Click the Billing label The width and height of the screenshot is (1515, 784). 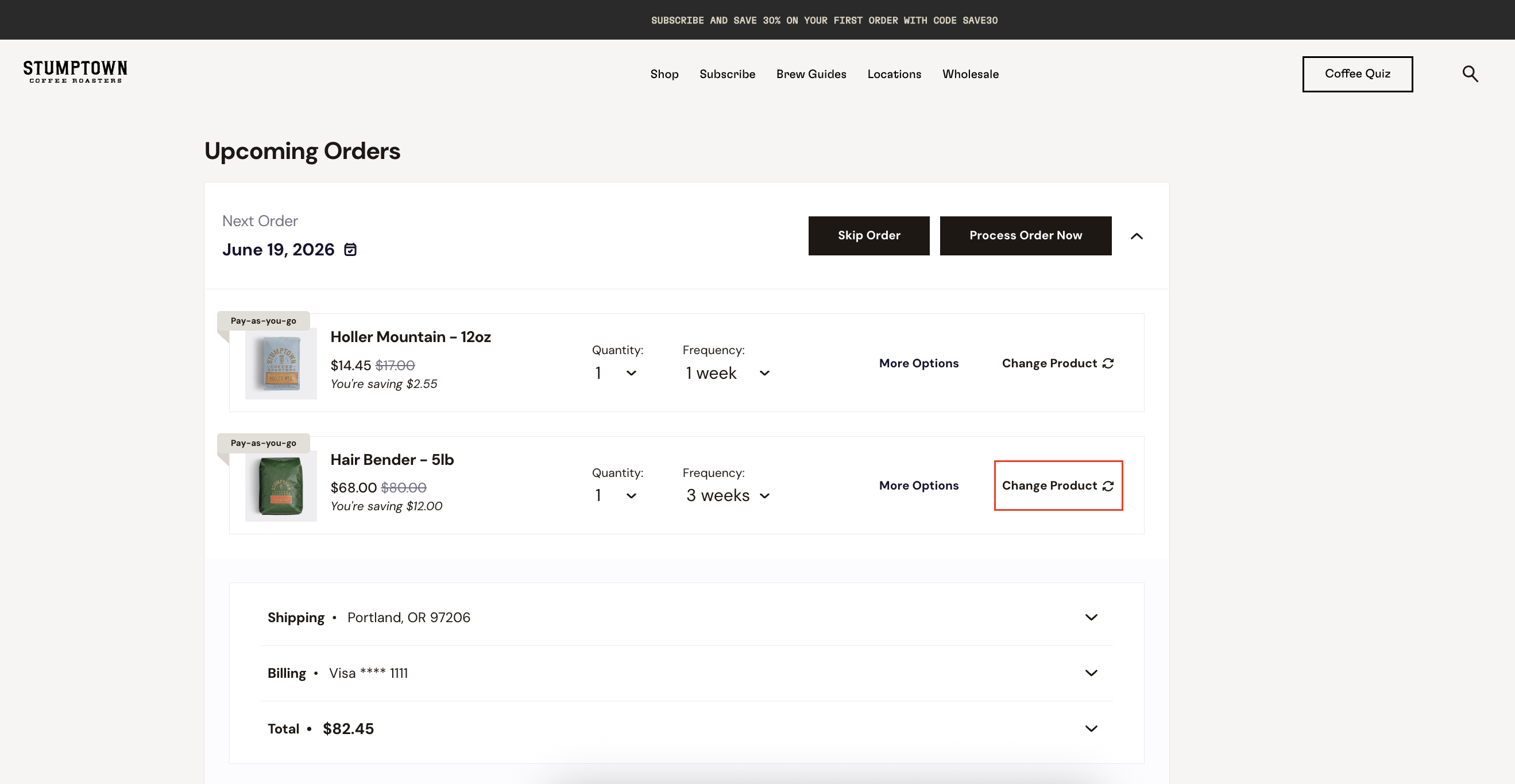coord(287,673)
